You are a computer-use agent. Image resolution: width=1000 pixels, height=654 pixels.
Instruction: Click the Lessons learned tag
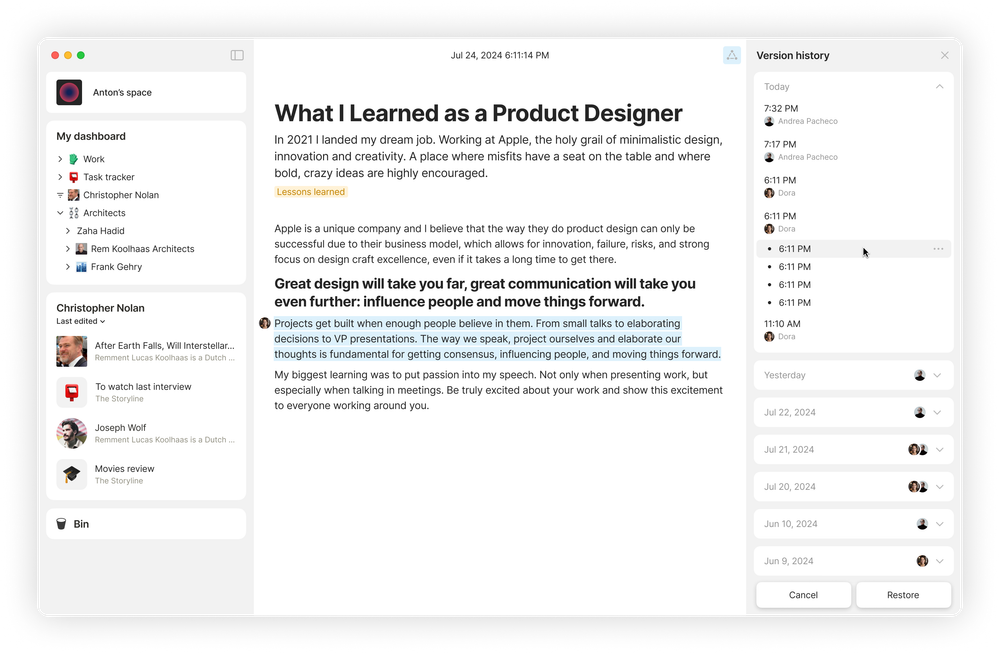point(311,191)
